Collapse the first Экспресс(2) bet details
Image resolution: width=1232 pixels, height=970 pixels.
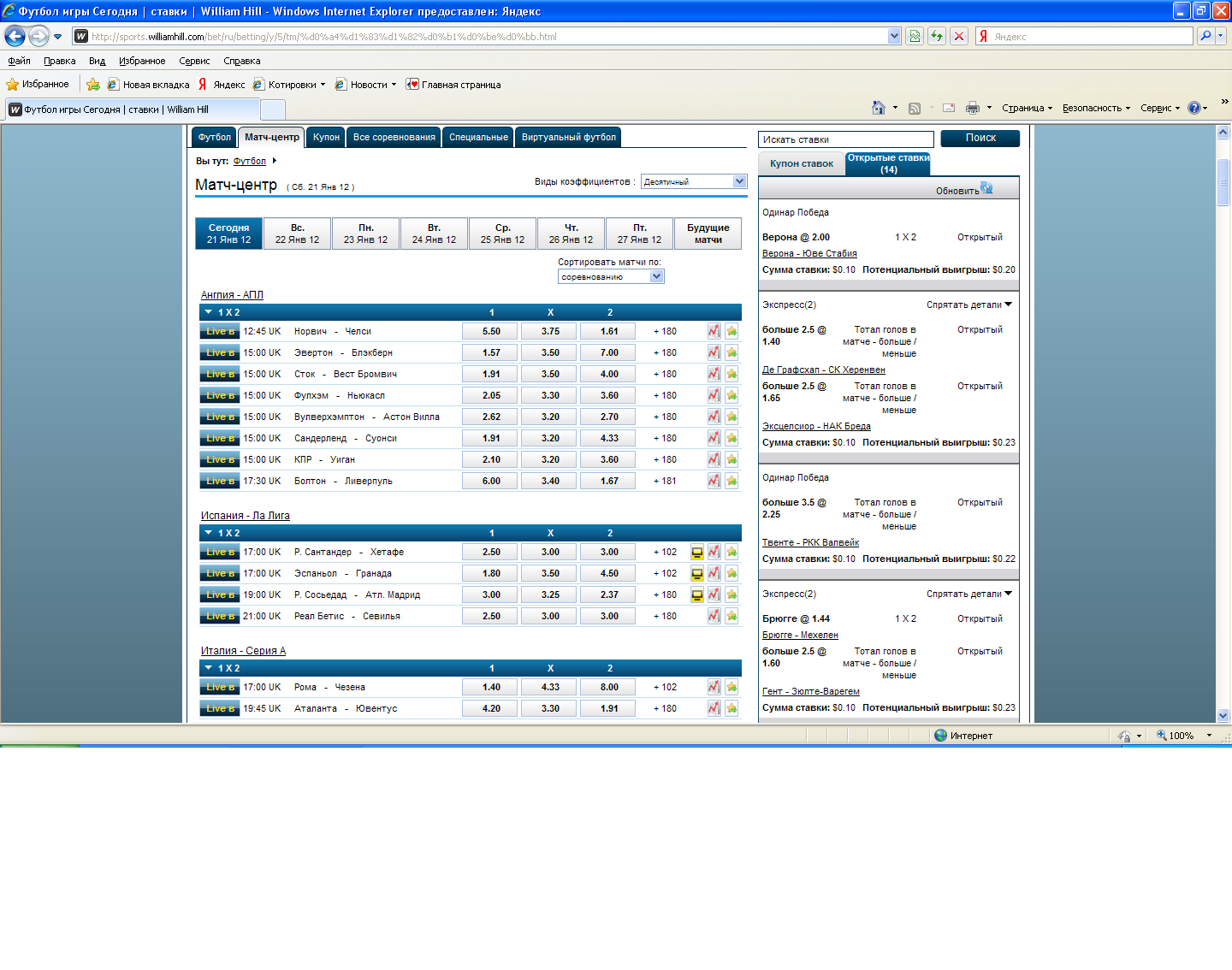pos(968,305)
